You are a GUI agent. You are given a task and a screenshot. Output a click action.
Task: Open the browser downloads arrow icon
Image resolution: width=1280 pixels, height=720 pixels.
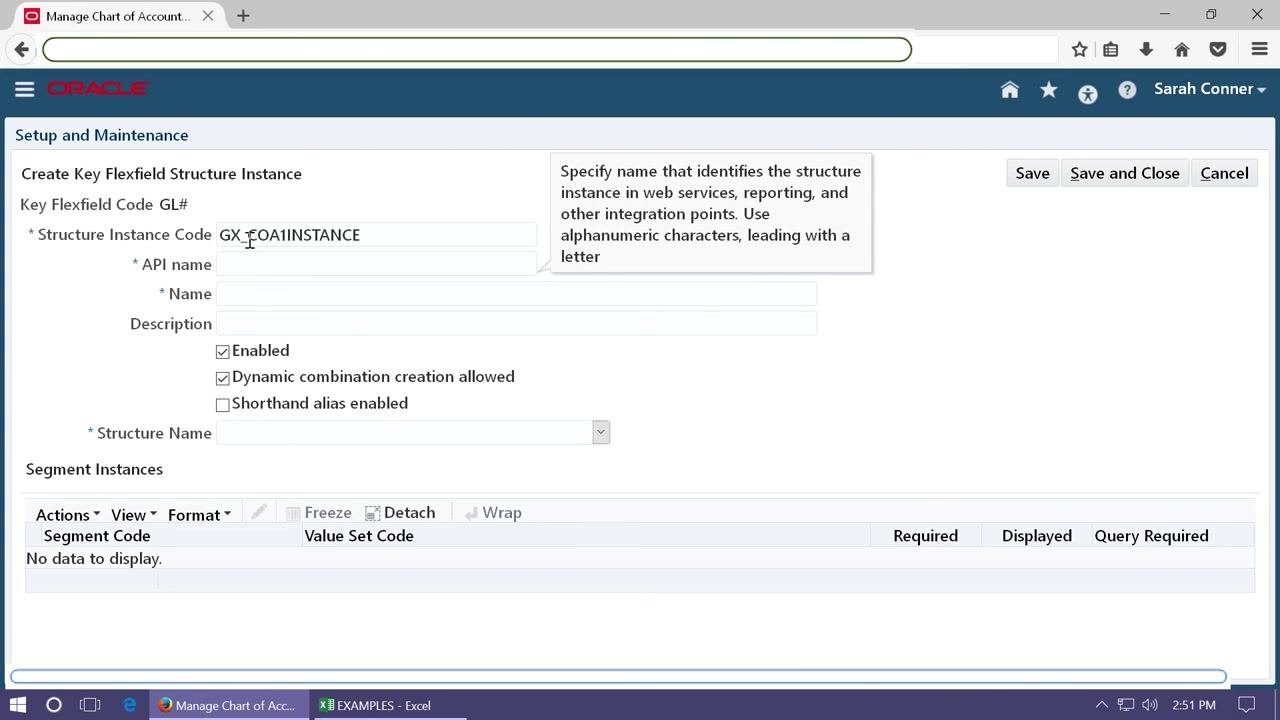tap(1146, 49)
